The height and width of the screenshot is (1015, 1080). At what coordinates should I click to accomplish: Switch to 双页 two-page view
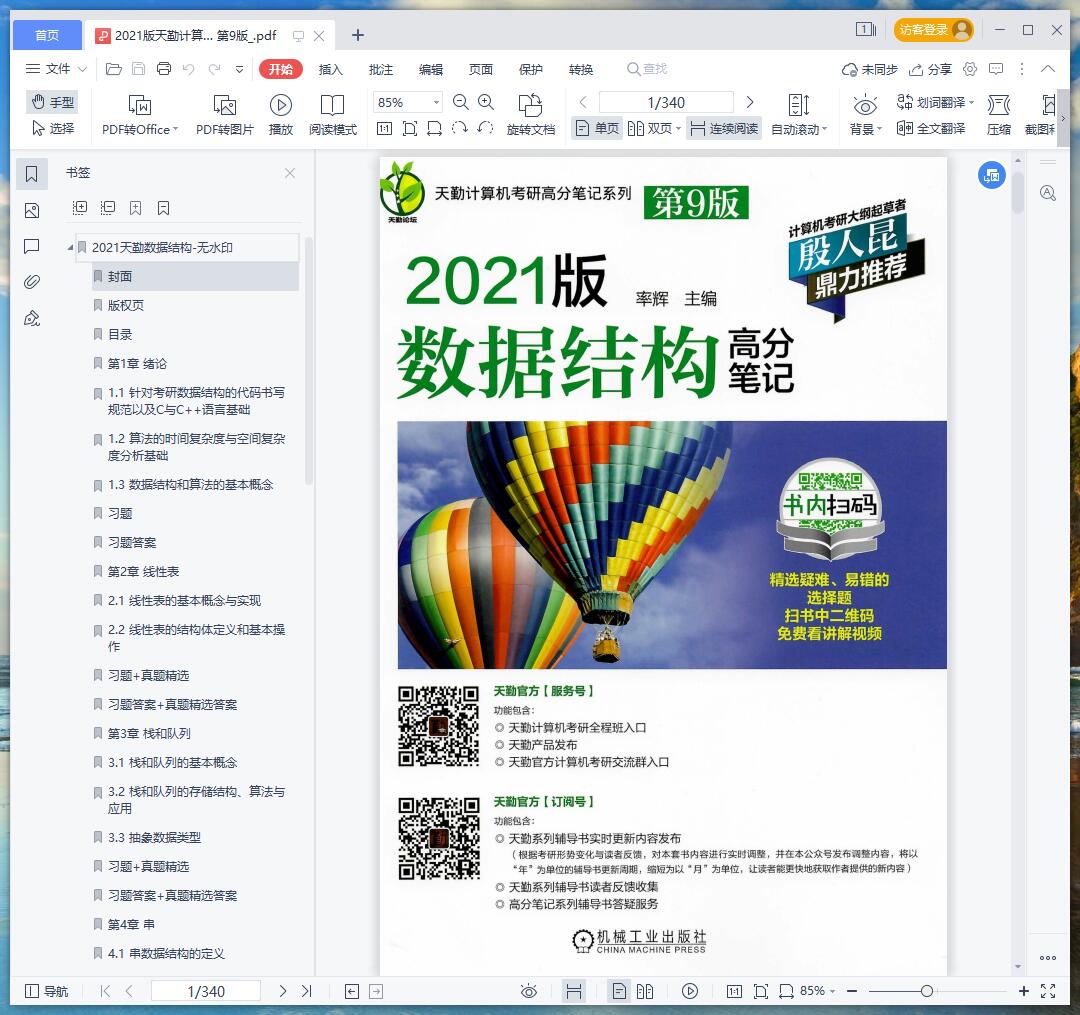[654, 129]
